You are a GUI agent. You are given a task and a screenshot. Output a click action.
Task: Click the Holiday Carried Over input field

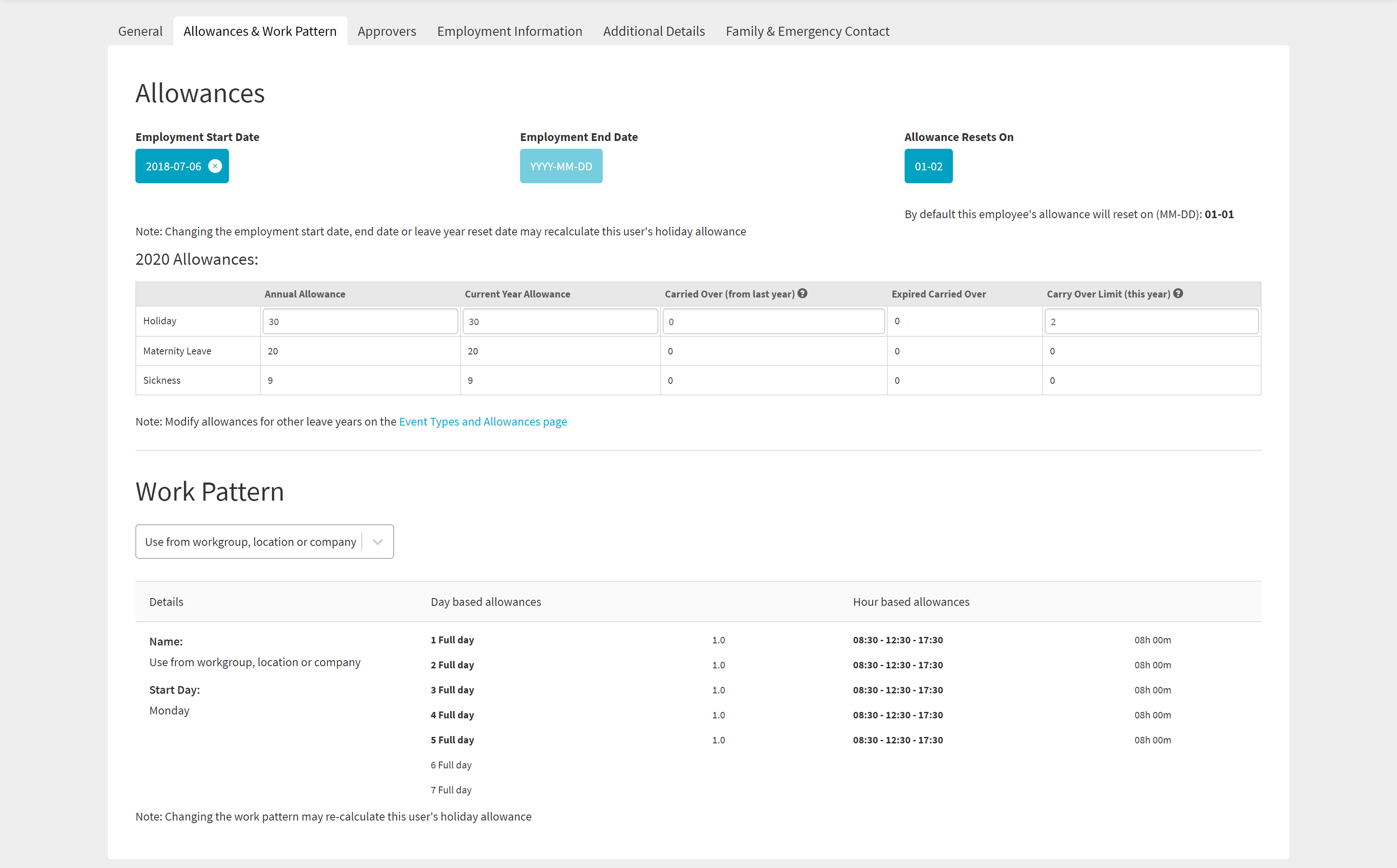point(773,322)
